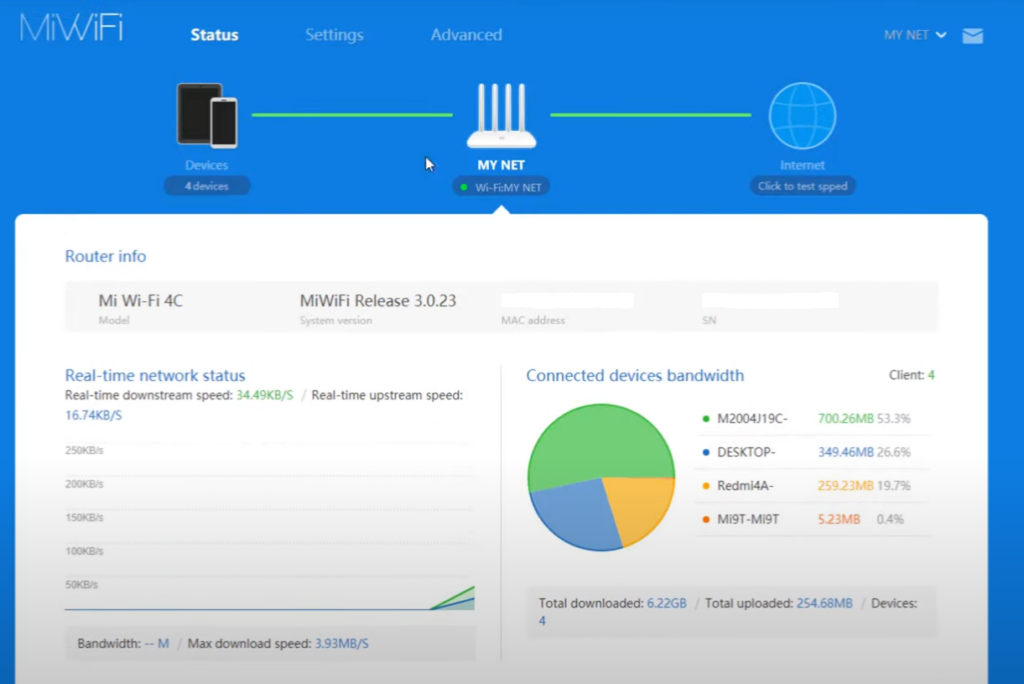Viewport: 1024px width, 684px height.
Task: Open the mail envelope icon
Action: click(972, 35)
